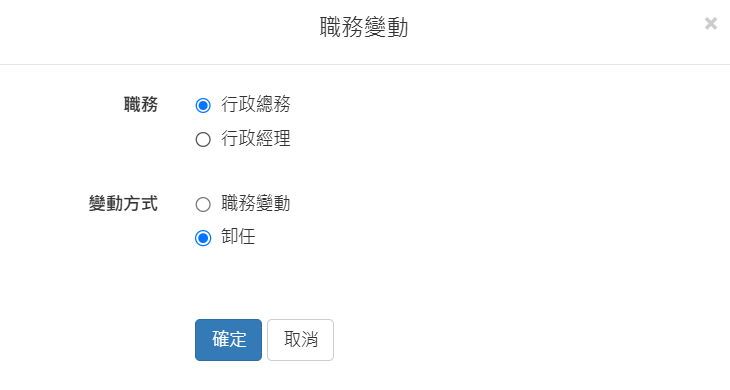Click the 職務變動 option label beside its radio
Viewport: 730px width, 390px height.
256,203
